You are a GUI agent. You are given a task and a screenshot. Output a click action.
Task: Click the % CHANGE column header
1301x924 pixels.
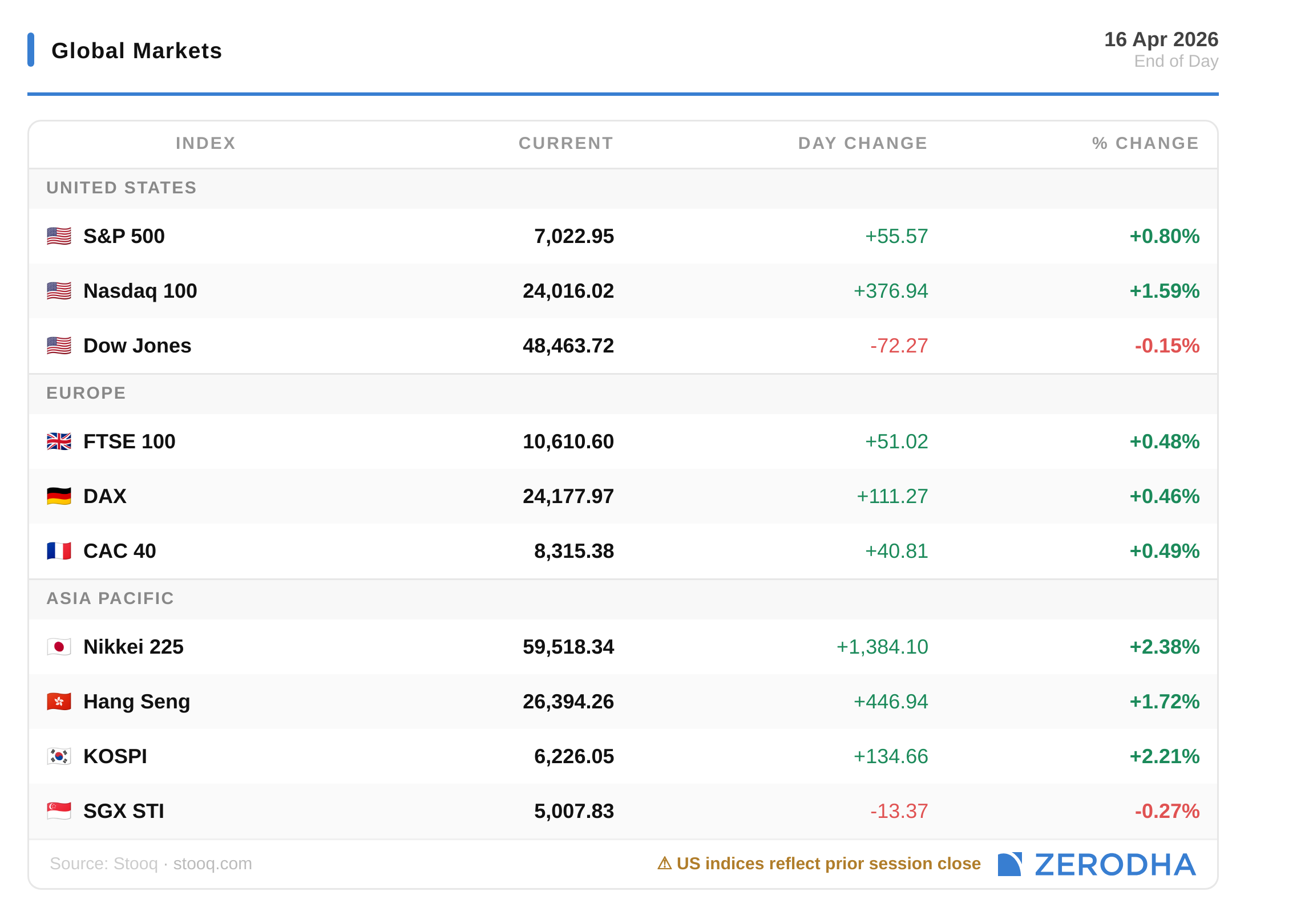click(x=1145, y=143)
